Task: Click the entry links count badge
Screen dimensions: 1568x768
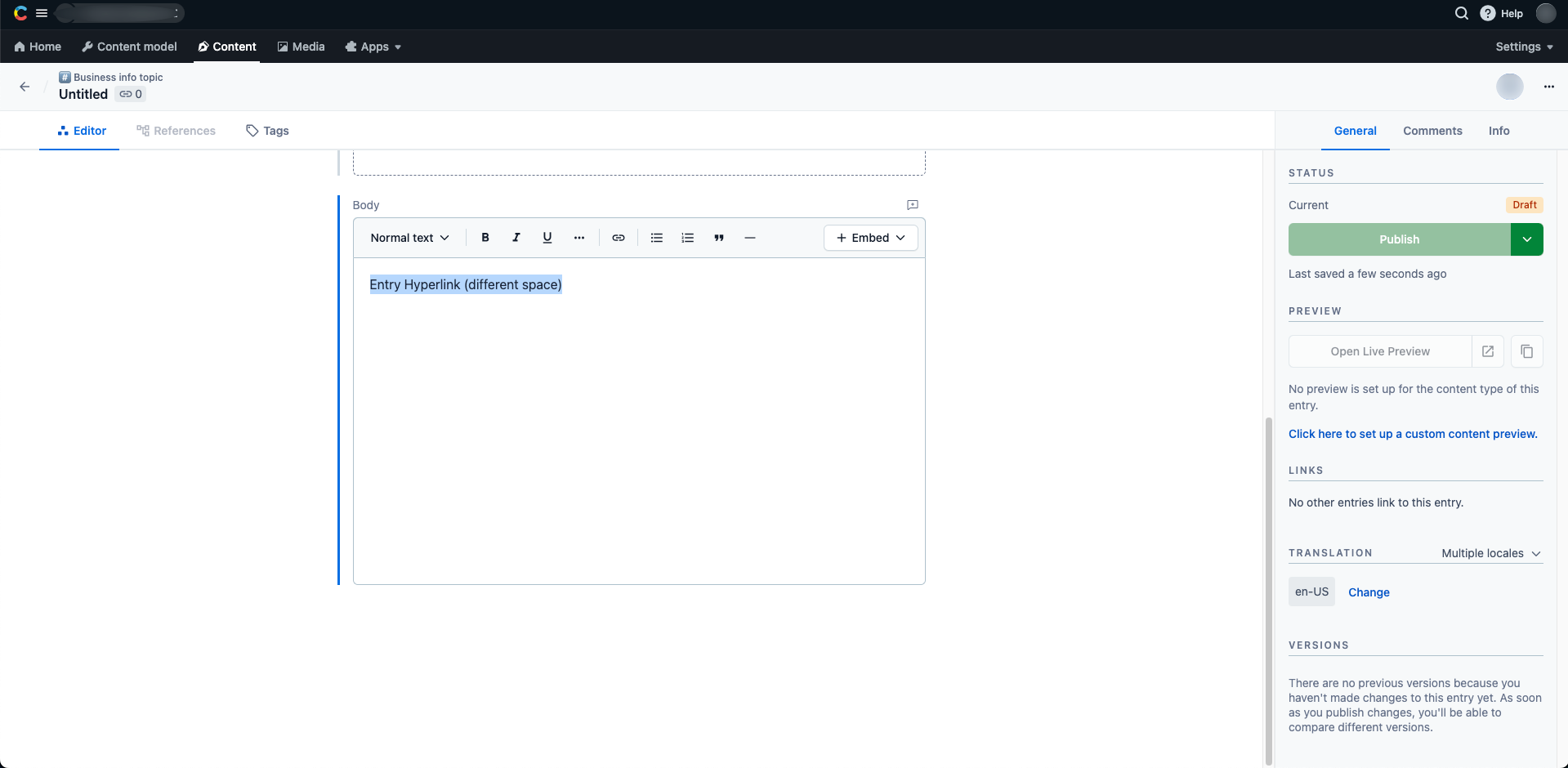Action: 131,94
